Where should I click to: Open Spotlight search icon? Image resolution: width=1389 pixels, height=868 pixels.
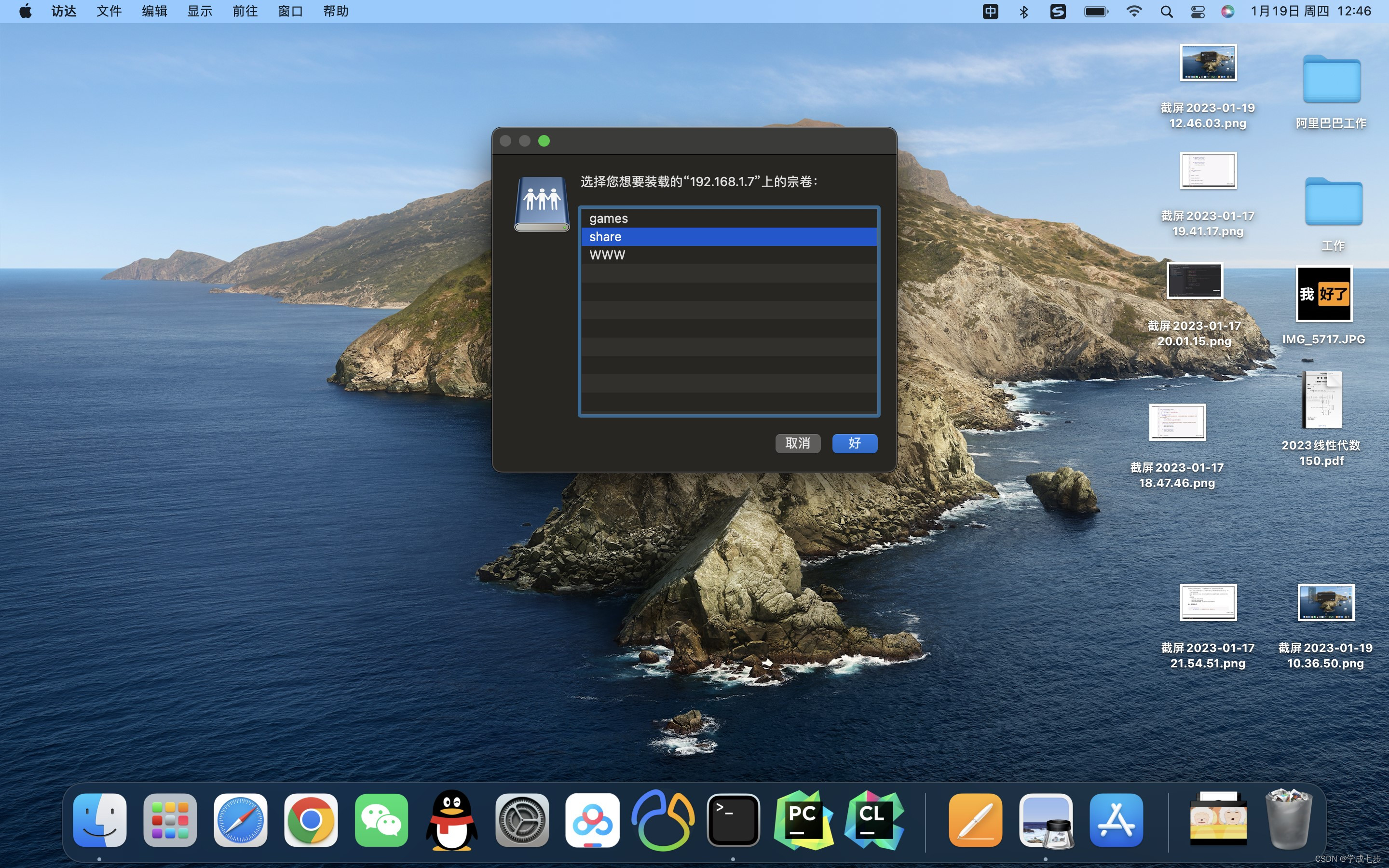pyautogui.click(x=1166, y=12)
